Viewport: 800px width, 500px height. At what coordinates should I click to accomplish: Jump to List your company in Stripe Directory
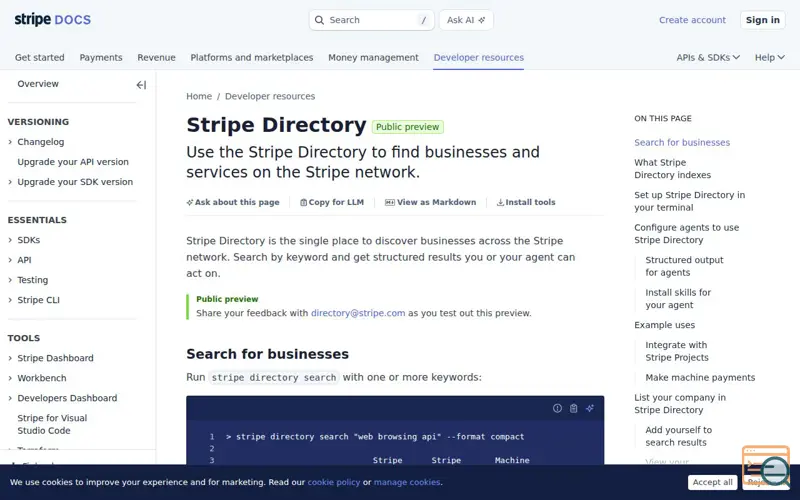click(x=680, y=404)
